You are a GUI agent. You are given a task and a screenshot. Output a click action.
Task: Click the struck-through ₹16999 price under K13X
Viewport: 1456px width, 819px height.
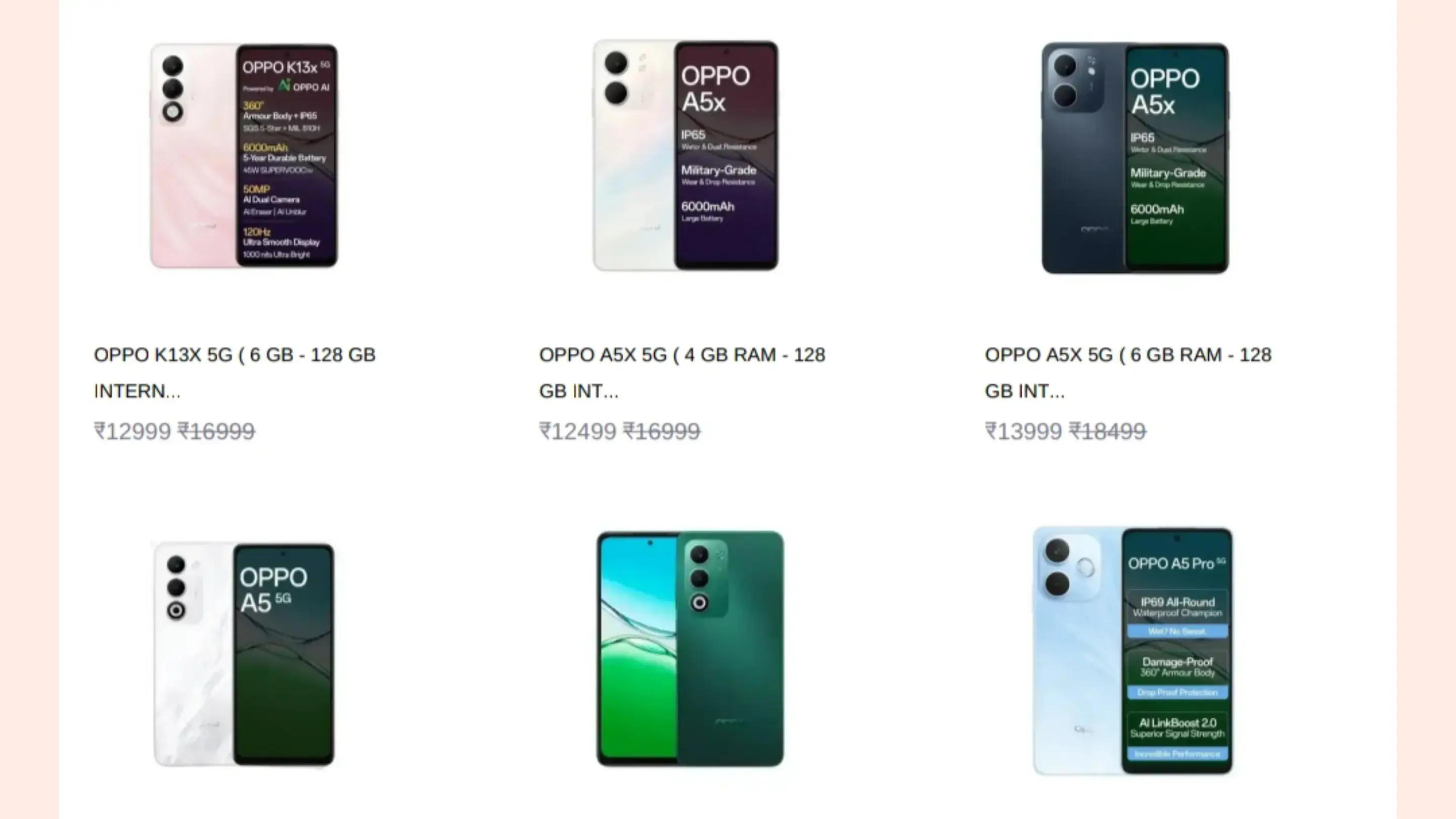[x=216, y=431]
